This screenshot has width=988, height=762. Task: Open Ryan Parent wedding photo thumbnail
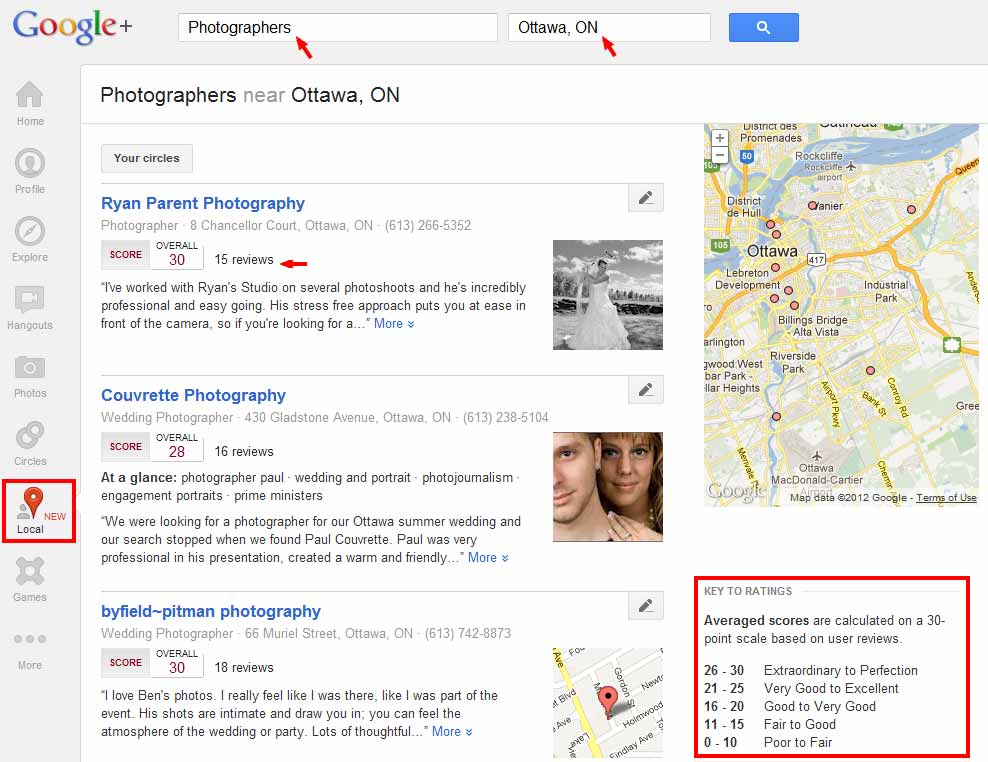[608, 295]
